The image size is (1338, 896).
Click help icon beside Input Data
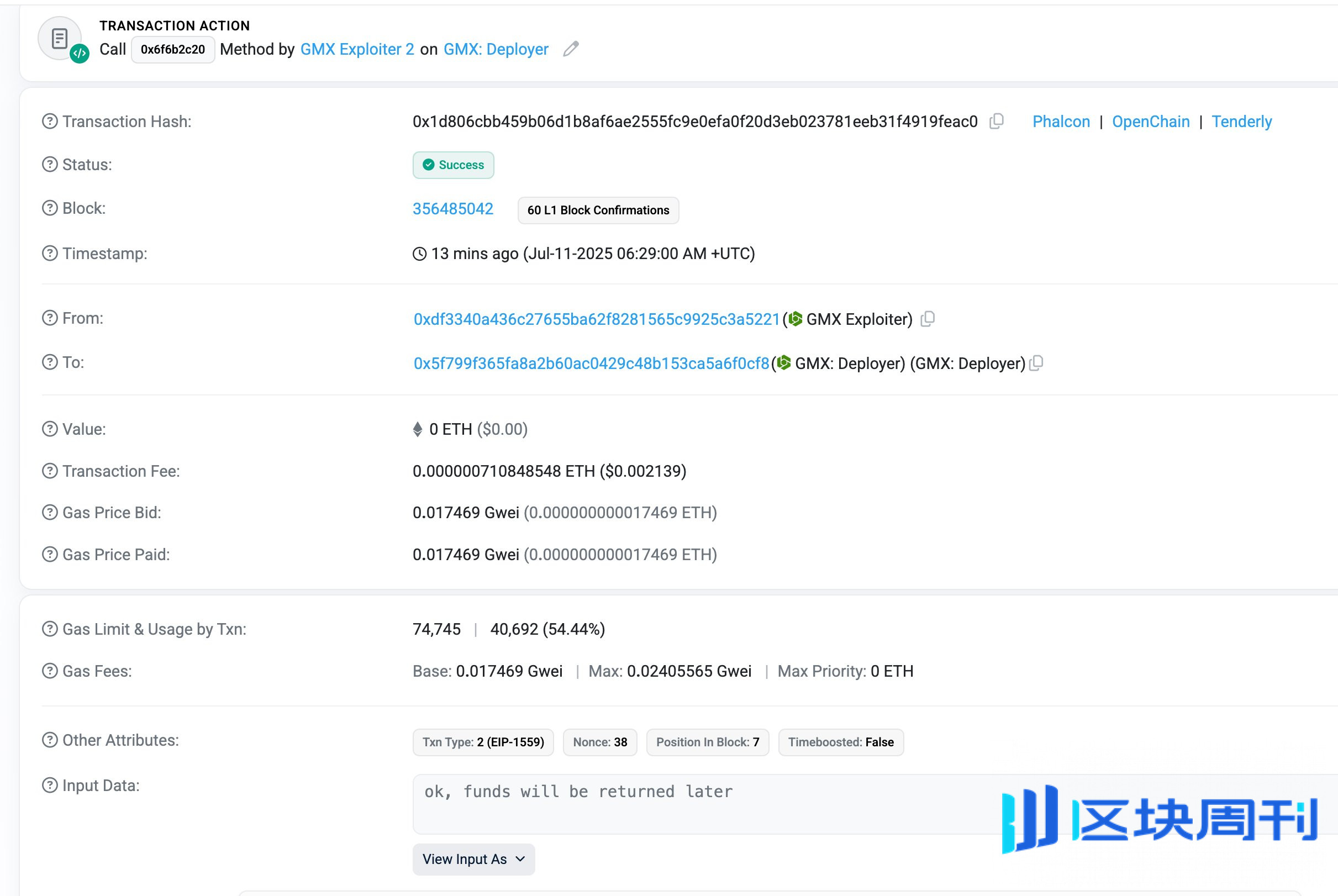click(x=50, y=785)
